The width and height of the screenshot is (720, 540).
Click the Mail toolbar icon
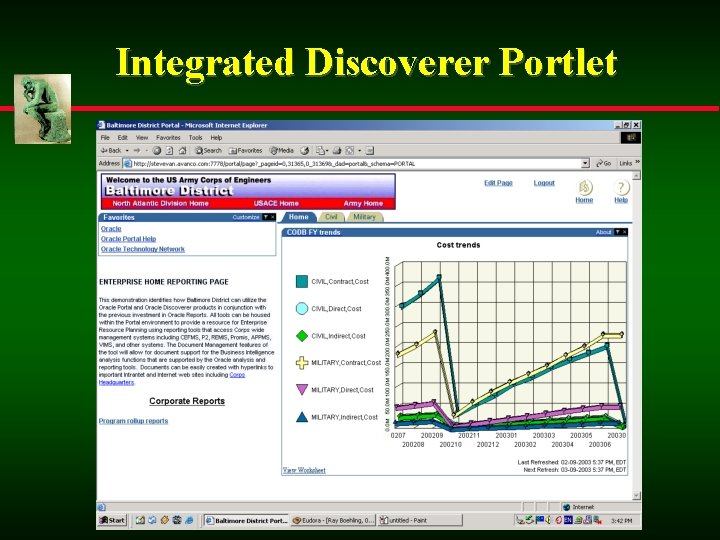[320, 151]
